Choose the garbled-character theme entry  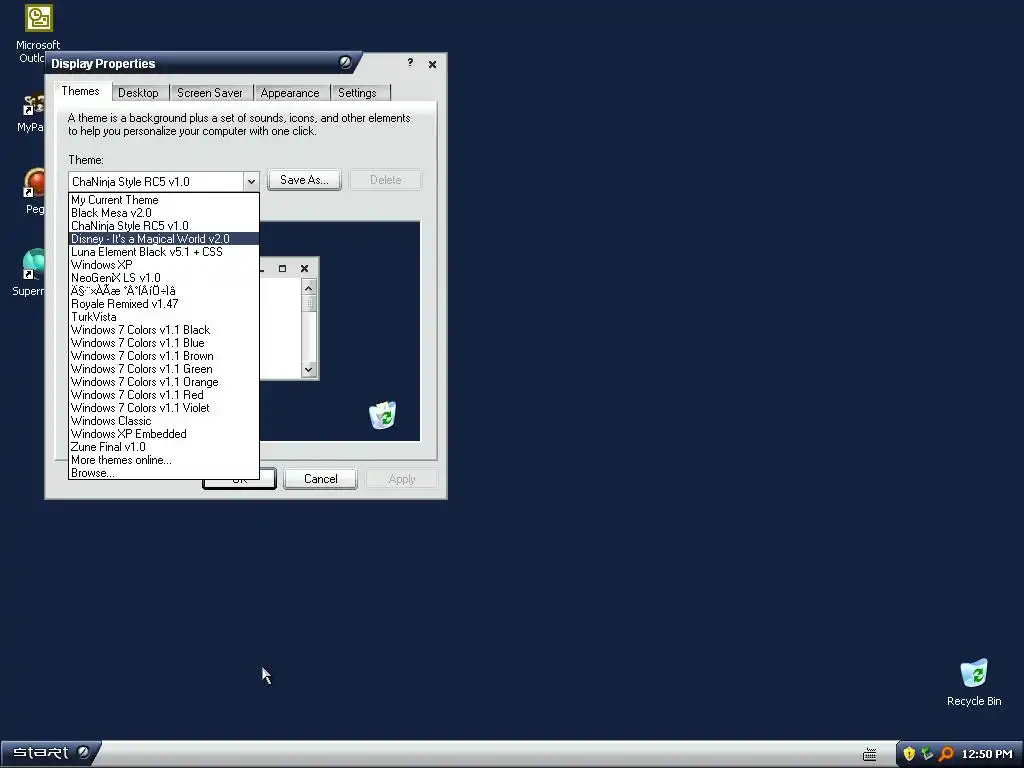164,291
